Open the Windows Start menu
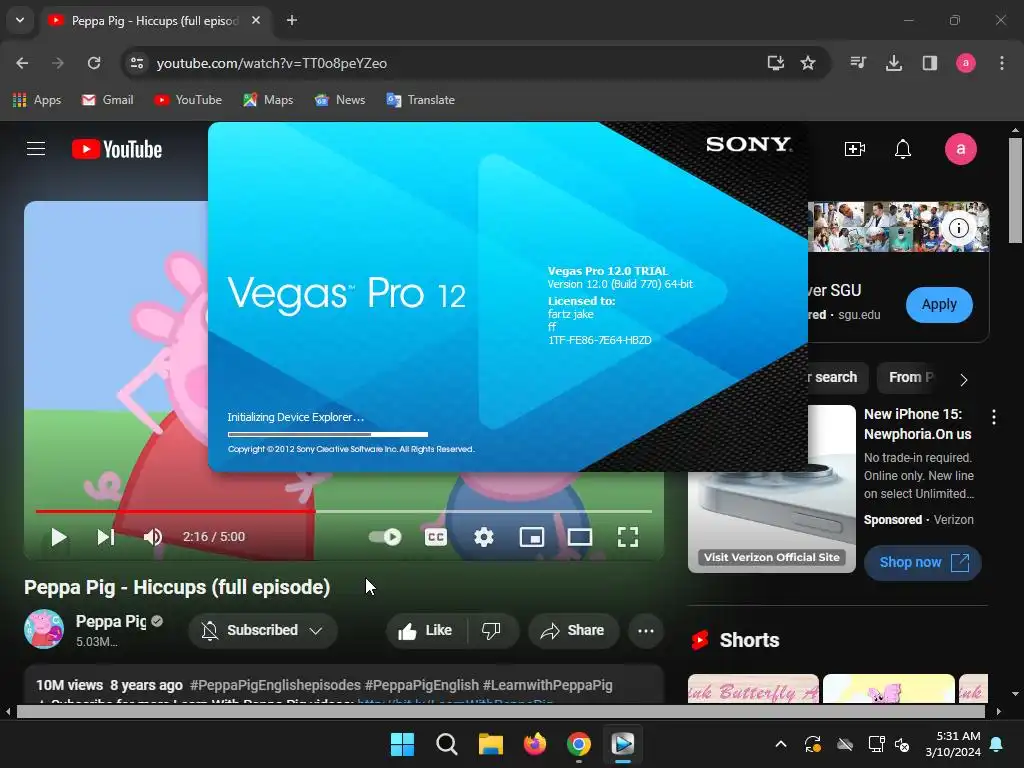 (x=402, y=744)
